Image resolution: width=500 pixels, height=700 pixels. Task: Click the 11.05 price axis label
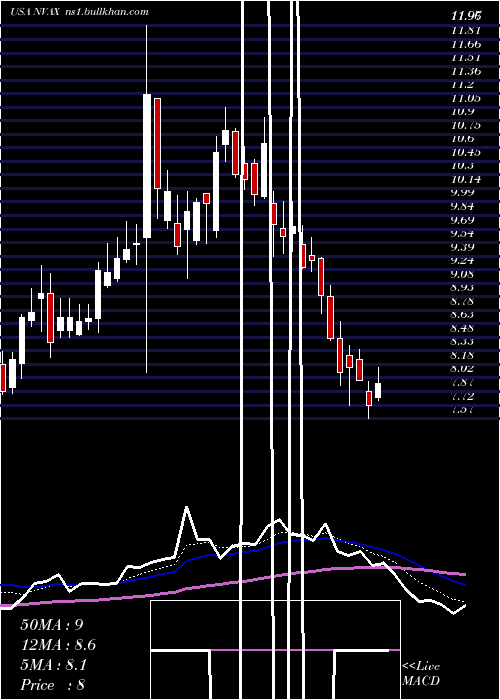tap(466, 98)
